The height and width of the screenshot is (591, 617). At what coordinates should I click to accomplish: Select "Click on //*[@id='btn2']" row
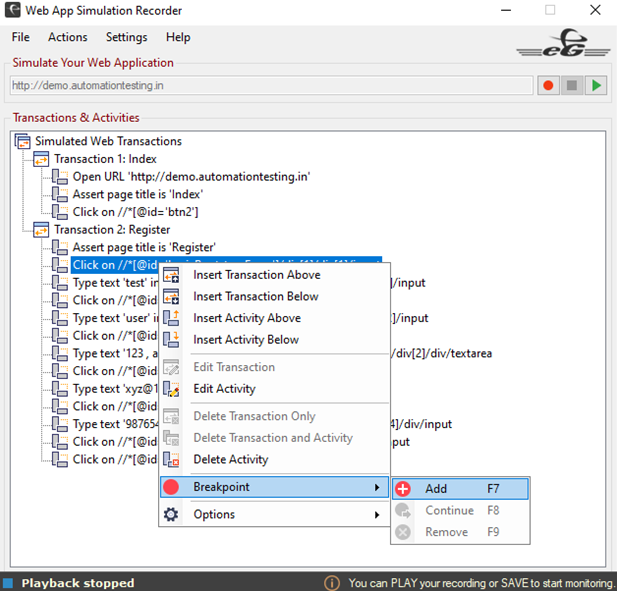pyautogui.click(x=135, y=212)
